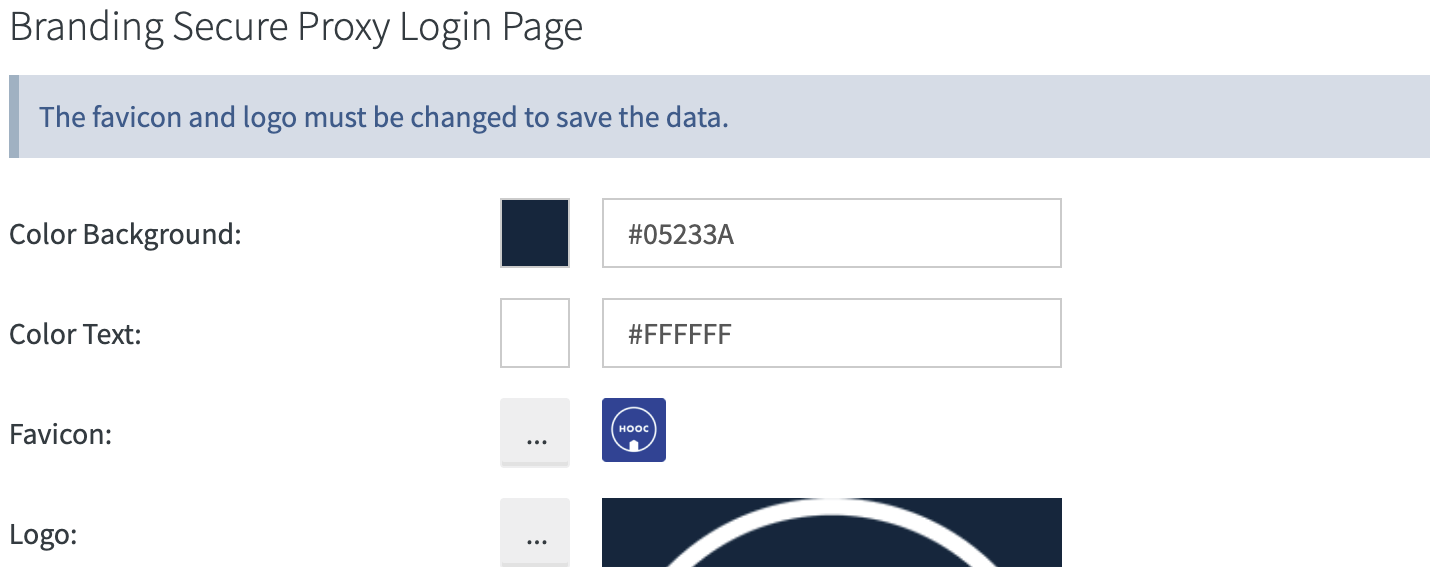
Task: Open the dark navy background color swatch
Action: [535, 233]
